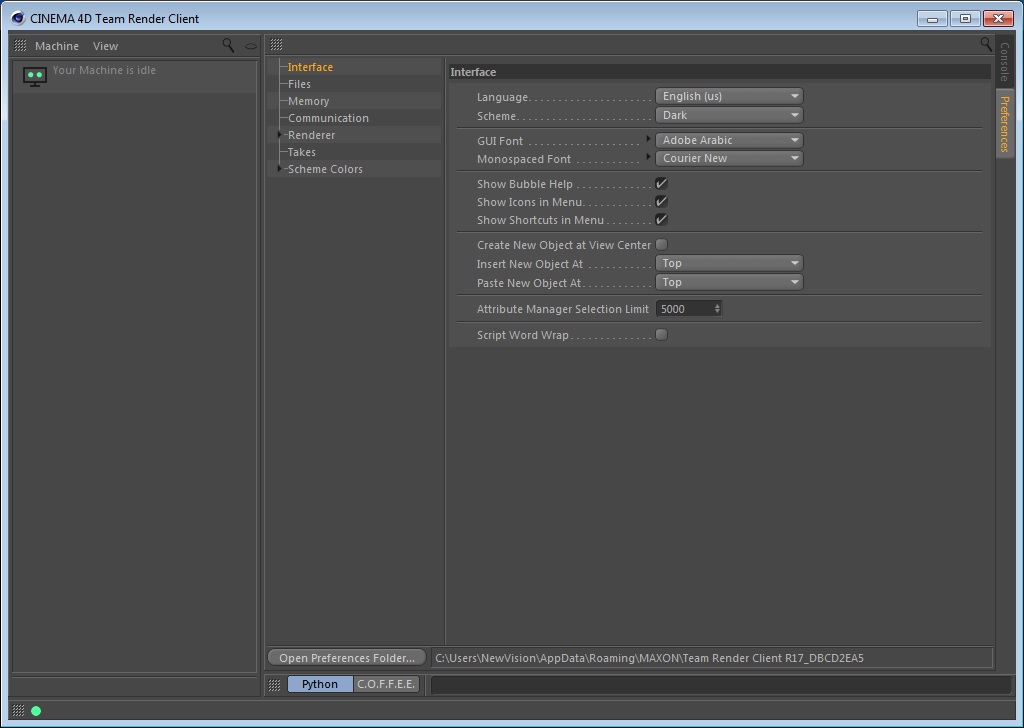Open the GUI Font dropdown
1024x728 pixels.
pyautogui.click(x=729, y=140)
